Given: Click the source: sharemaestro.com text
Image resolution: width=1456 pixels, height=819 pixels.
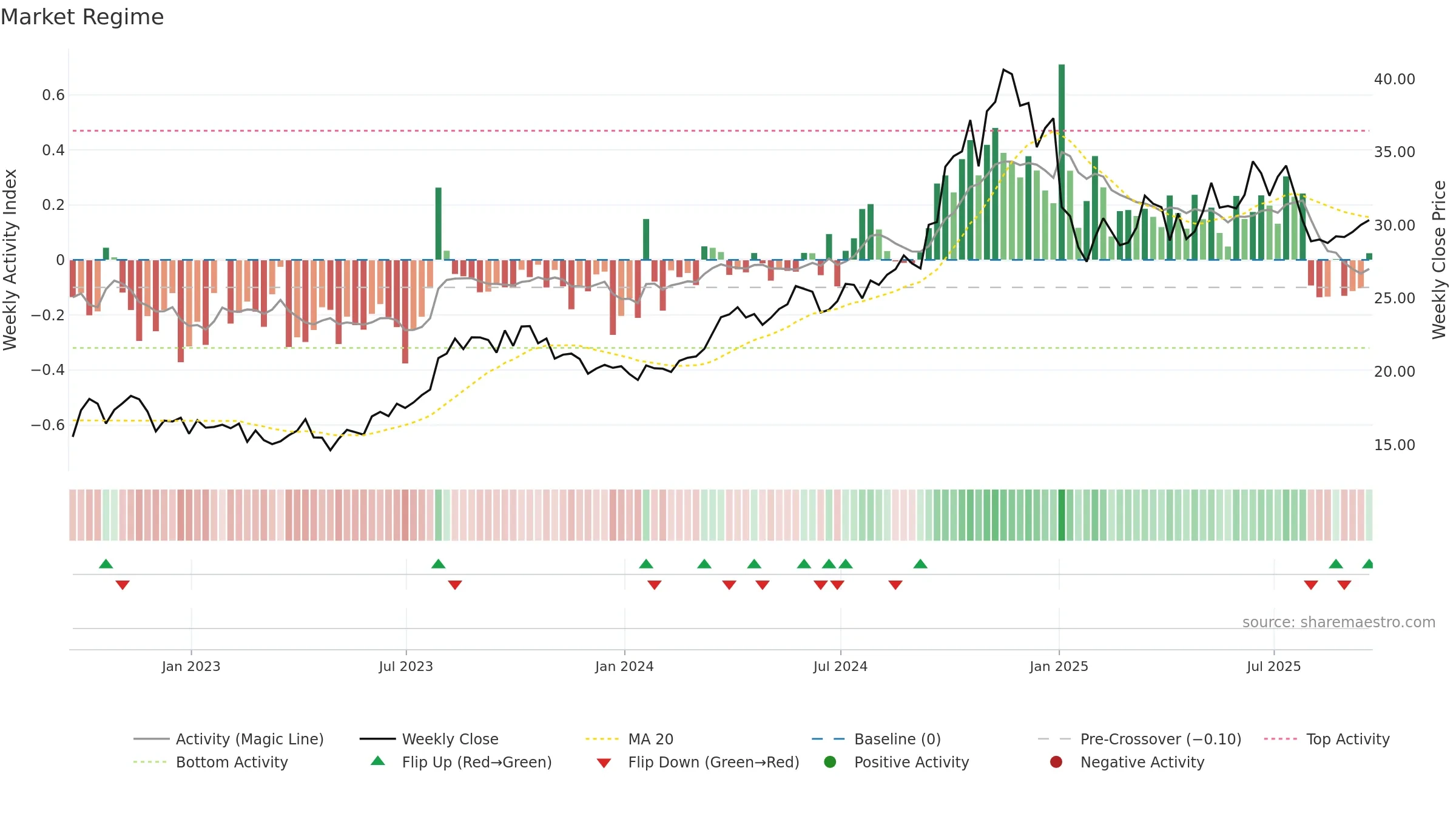Looking at the screenshot, I should coord(1339,622).
